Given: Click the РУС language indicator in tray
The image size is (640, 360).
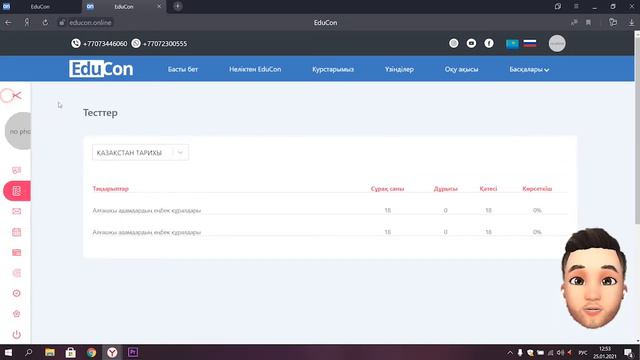Looking at the screenshot, I should 583,353.
